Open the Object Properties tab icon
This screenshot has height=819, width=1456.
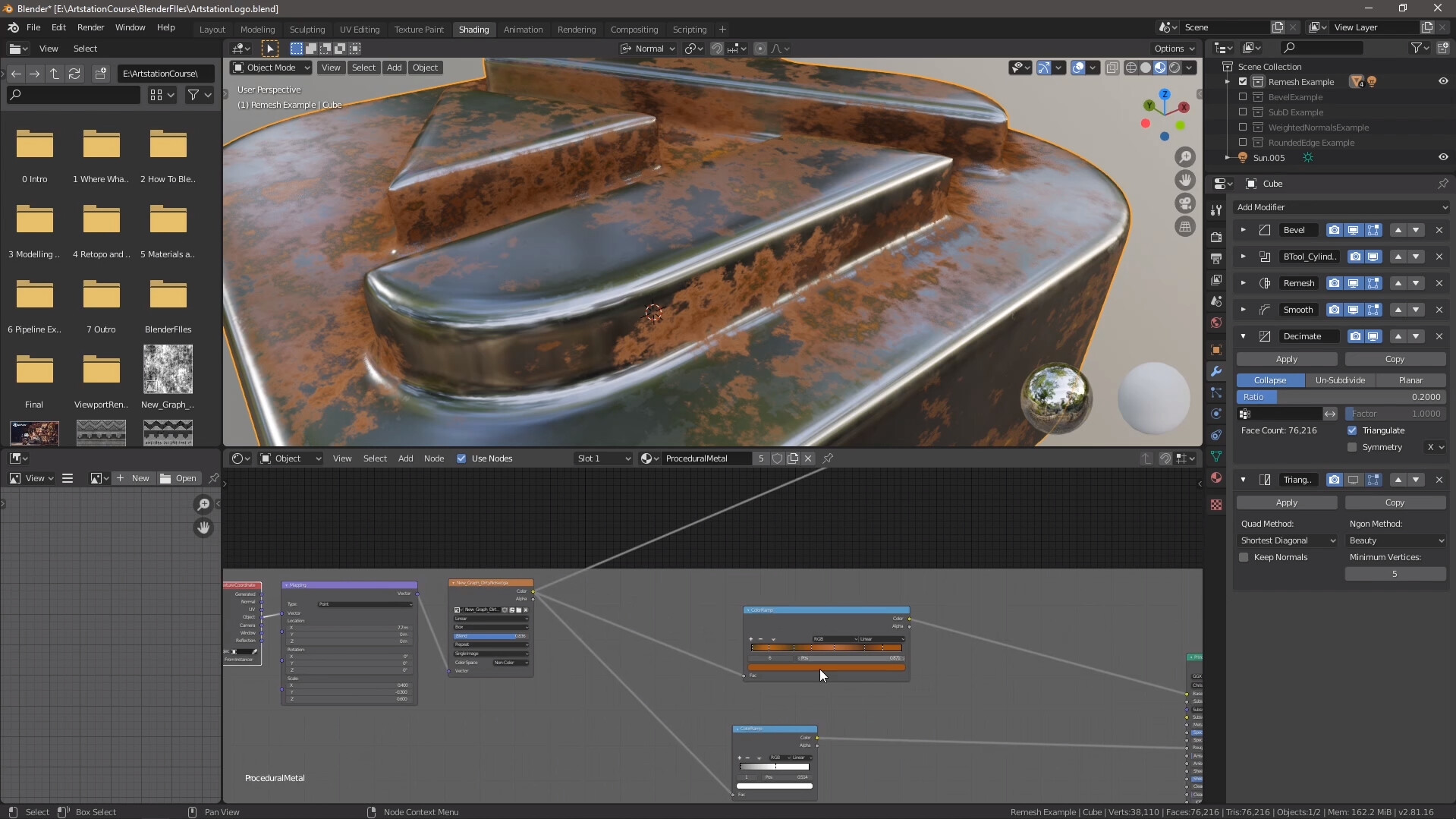(1215, 350)
